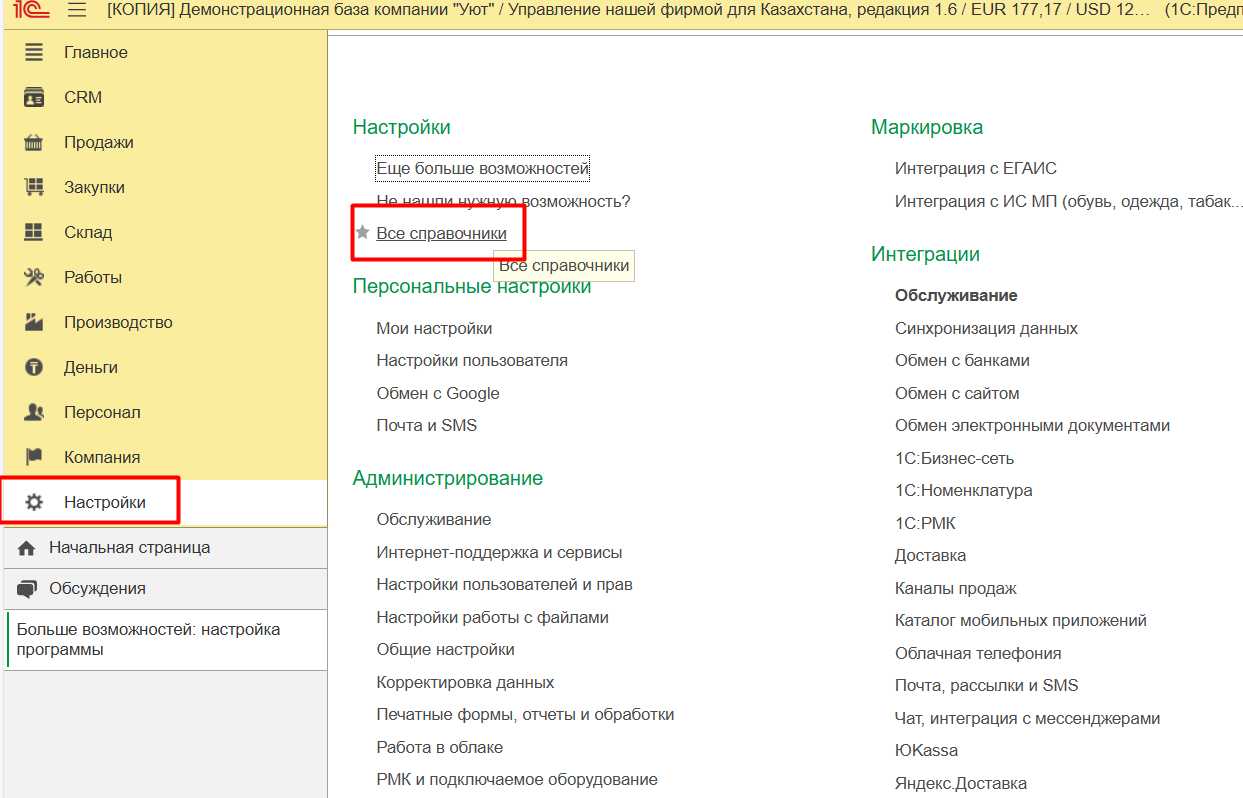The height and width of the screenshot is (798, 1243).
Task: Open the Все справочники link
Action: pos(441,233)
